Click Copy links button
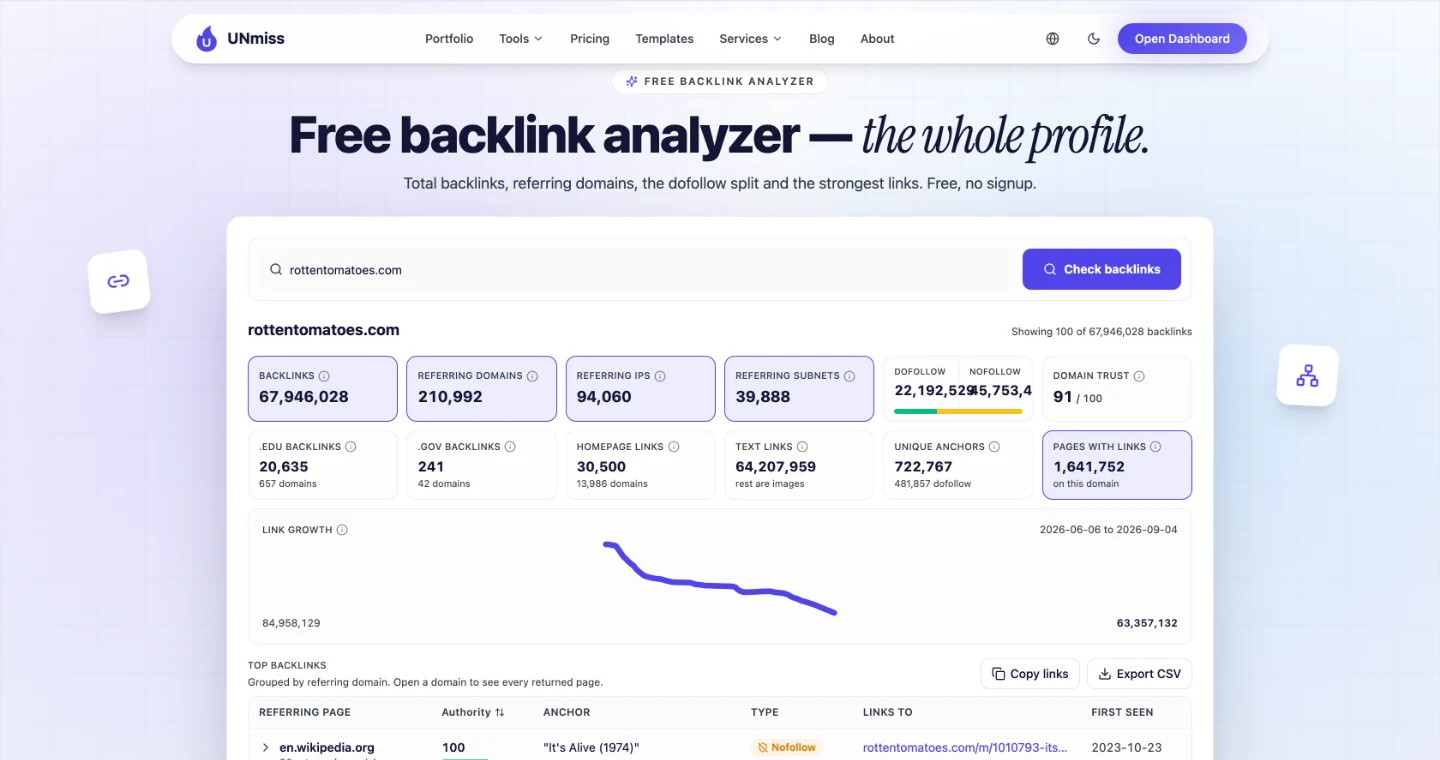Screen dimensions: 1440x760 click(1030, 674)
